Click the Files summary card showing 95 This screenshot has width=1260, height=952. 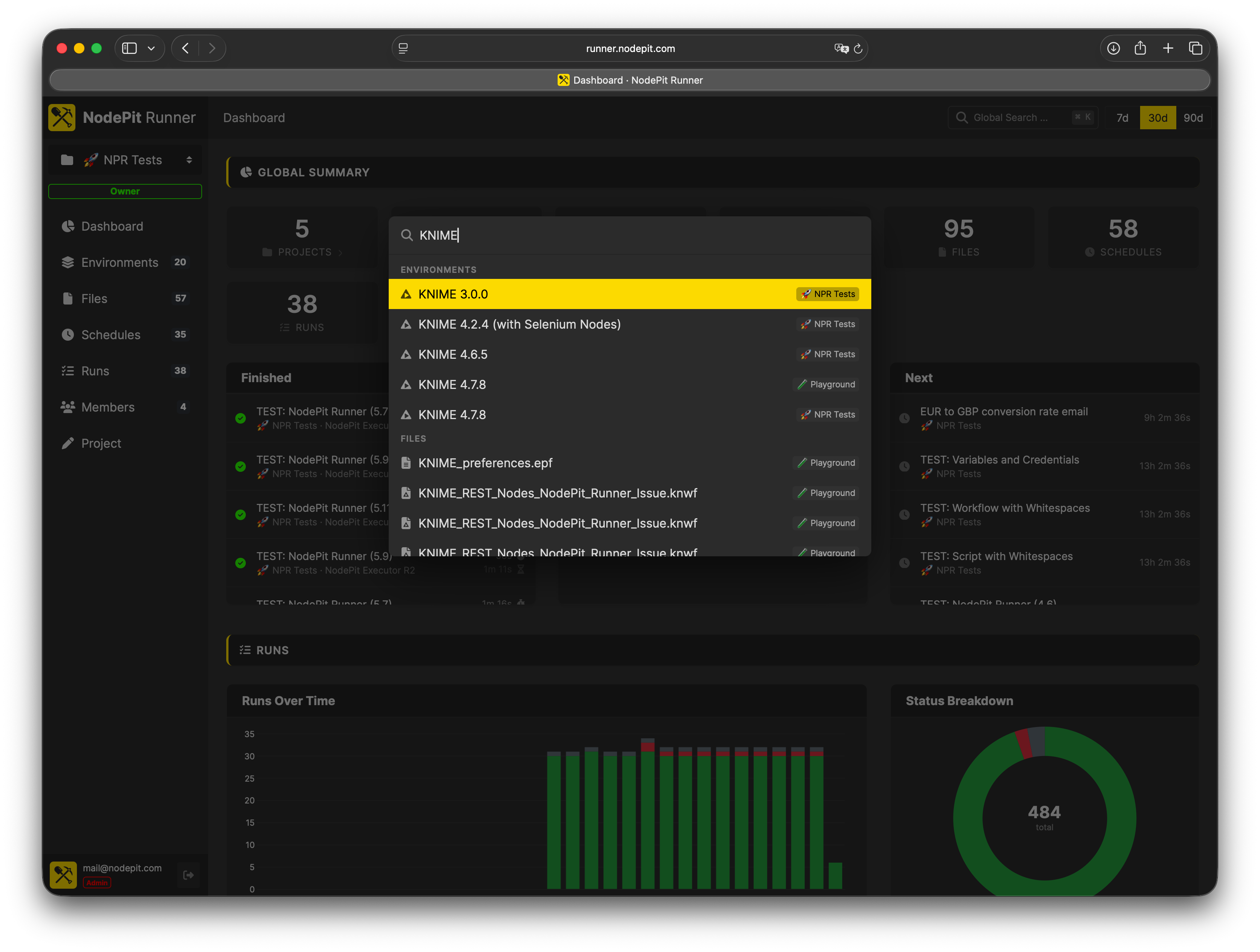pos(959,237)
